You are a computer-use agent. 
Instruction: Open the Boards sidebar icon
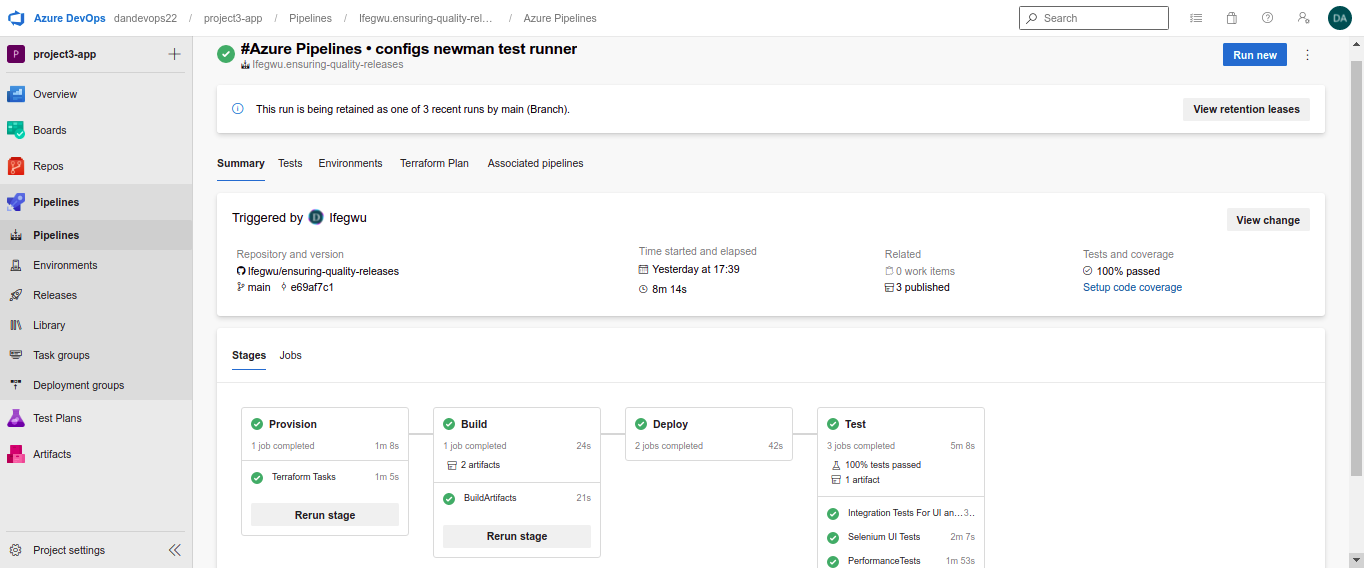[x=16, y=130]
